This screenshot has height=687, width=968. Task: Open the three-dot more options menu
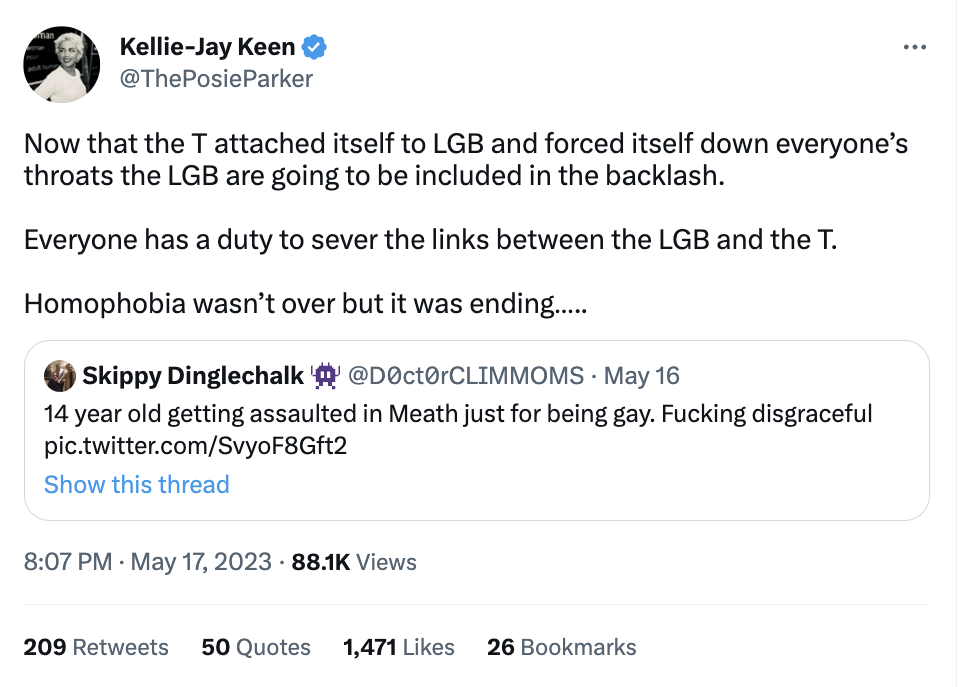pyautogui.click(x=914, y=47)
